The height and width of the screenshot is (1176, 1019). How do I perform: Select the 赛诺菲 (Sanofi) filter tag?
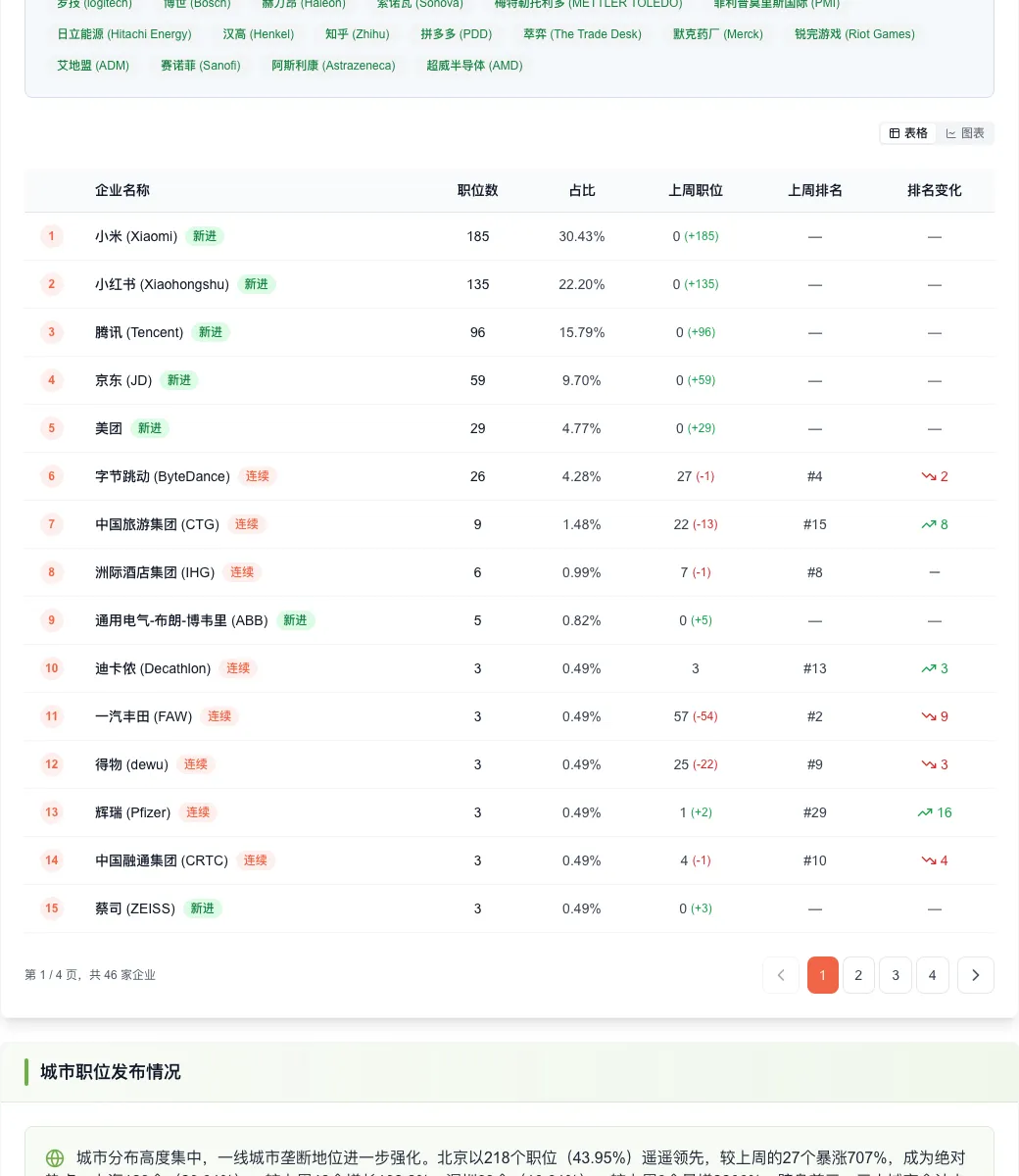point(200,66)
